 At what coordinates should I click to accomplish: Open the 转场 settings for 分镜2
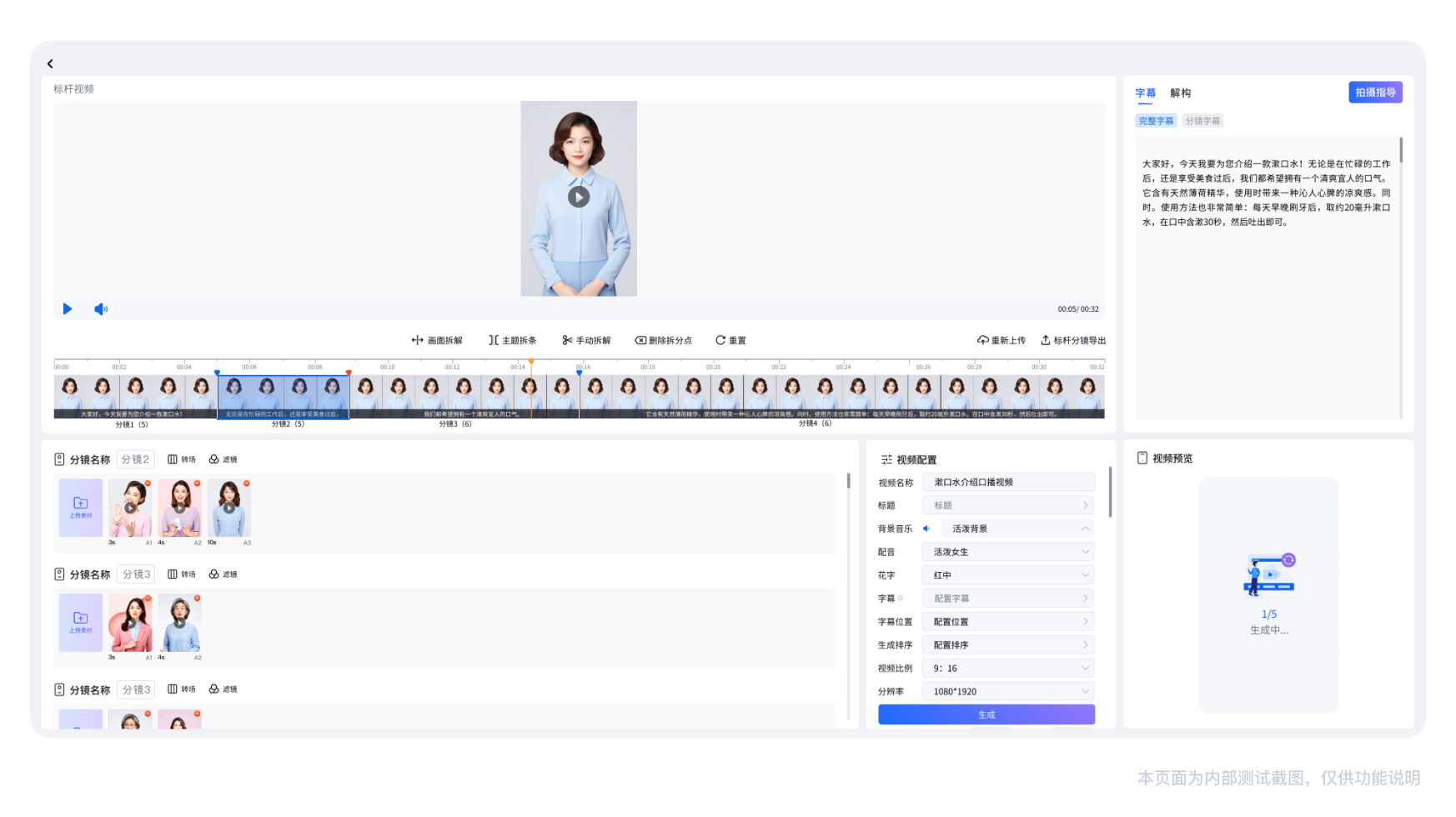(180, 459)
